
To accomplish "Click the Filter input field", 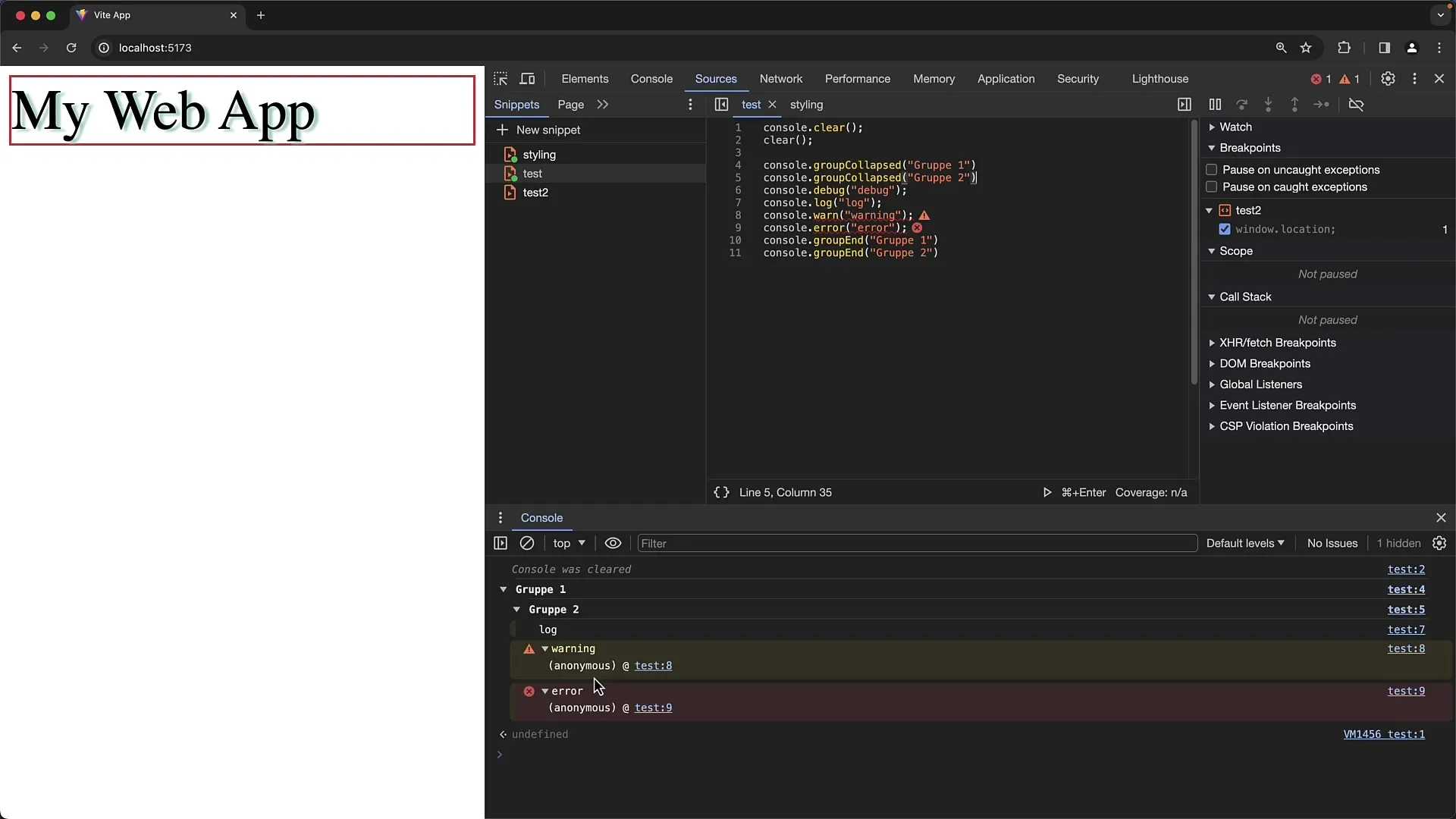I will point(915,543).
